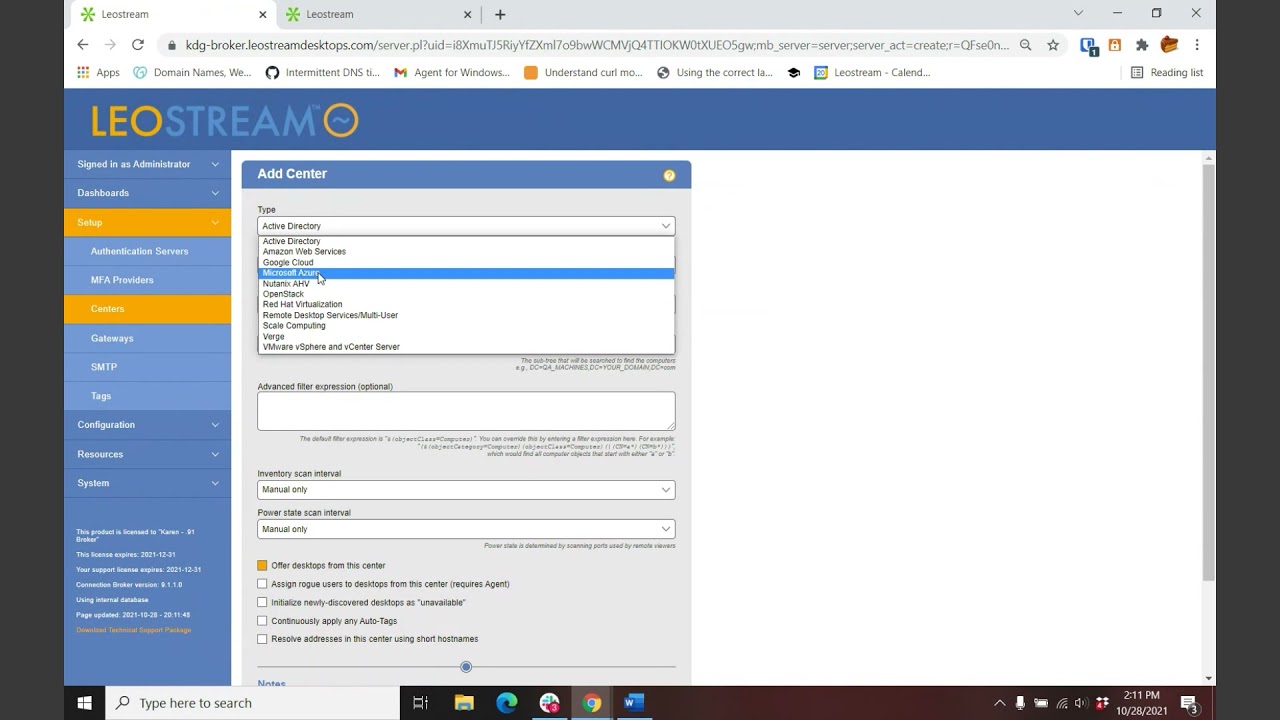Select OpenStack option
1280x720 pixels.
466,295
